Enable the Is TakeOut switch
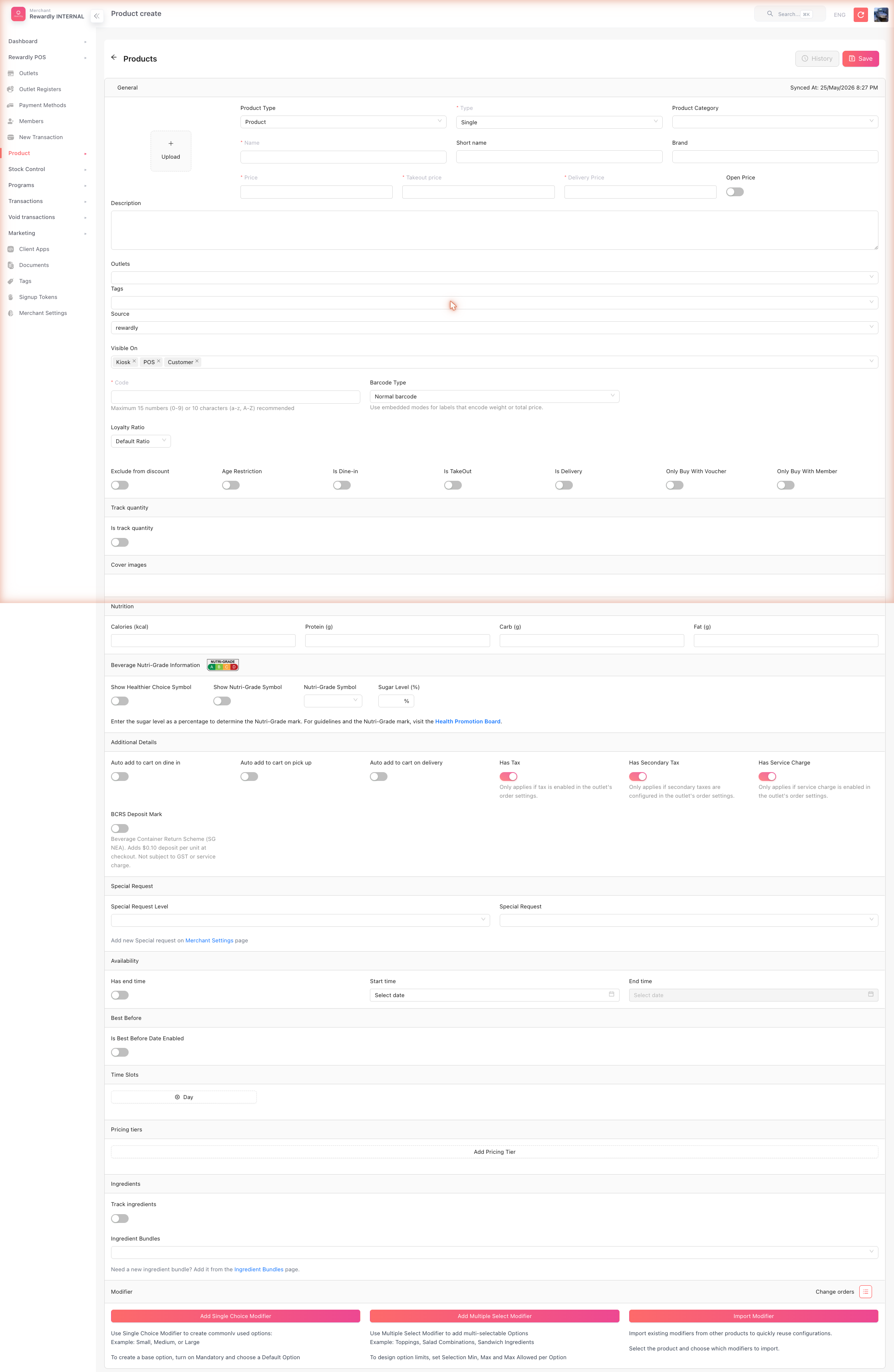The image size is (894, 1372). (453, 486)
